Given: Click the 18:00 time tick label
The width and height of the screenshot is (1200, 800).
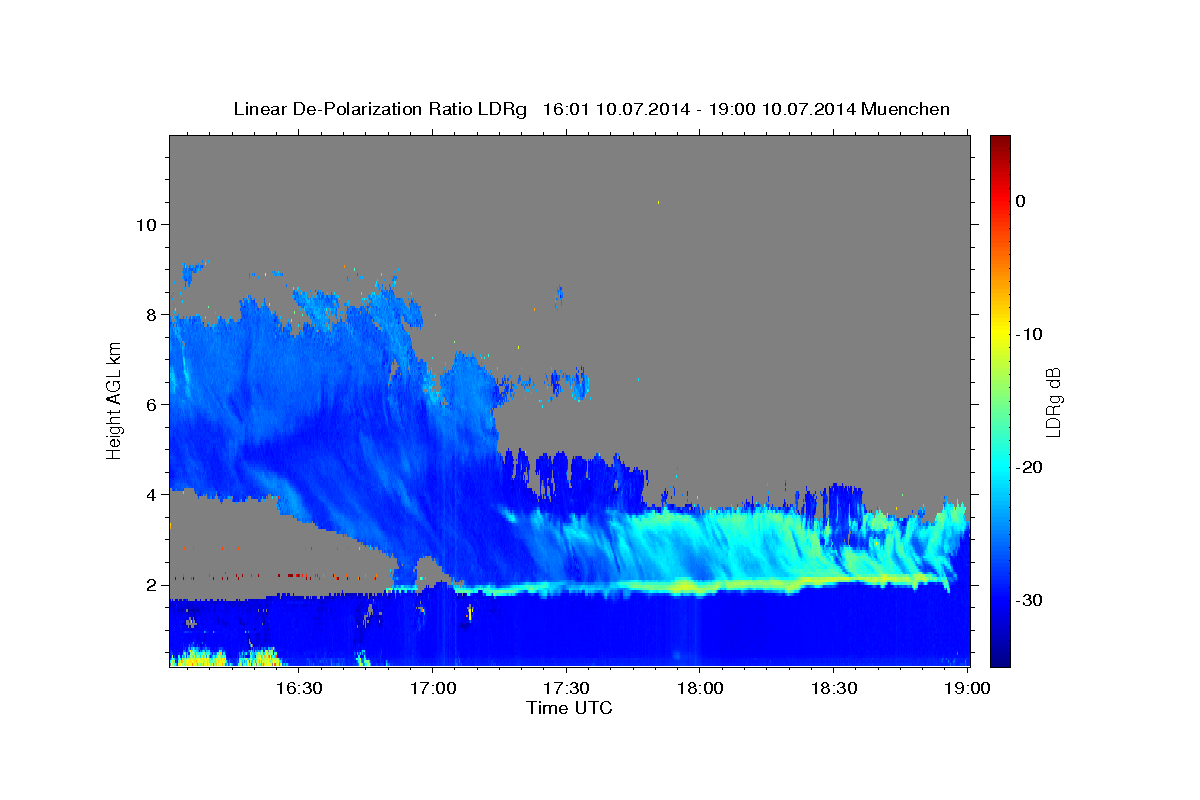Looking at the screenshot, I should [699, 688].
